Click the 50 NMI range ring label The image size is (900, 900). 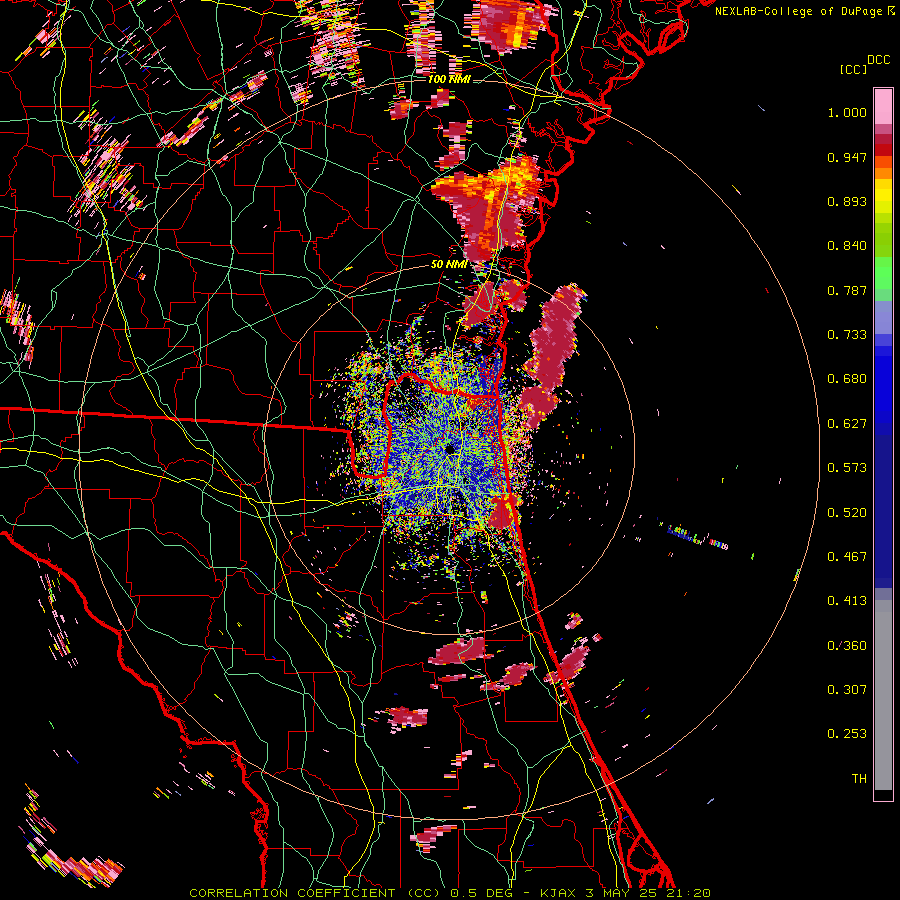tap(449, 264)
